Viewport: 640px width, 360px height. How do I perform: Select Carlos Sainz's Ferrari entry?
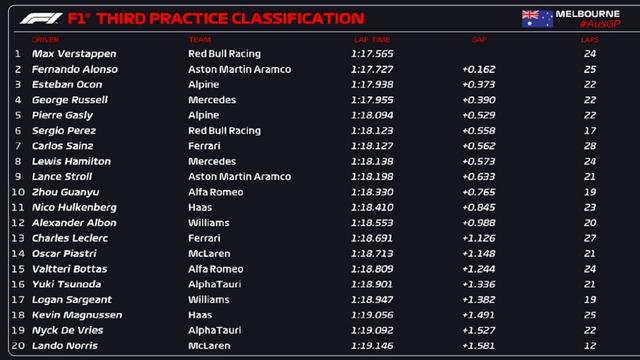[x=204, y=146]
